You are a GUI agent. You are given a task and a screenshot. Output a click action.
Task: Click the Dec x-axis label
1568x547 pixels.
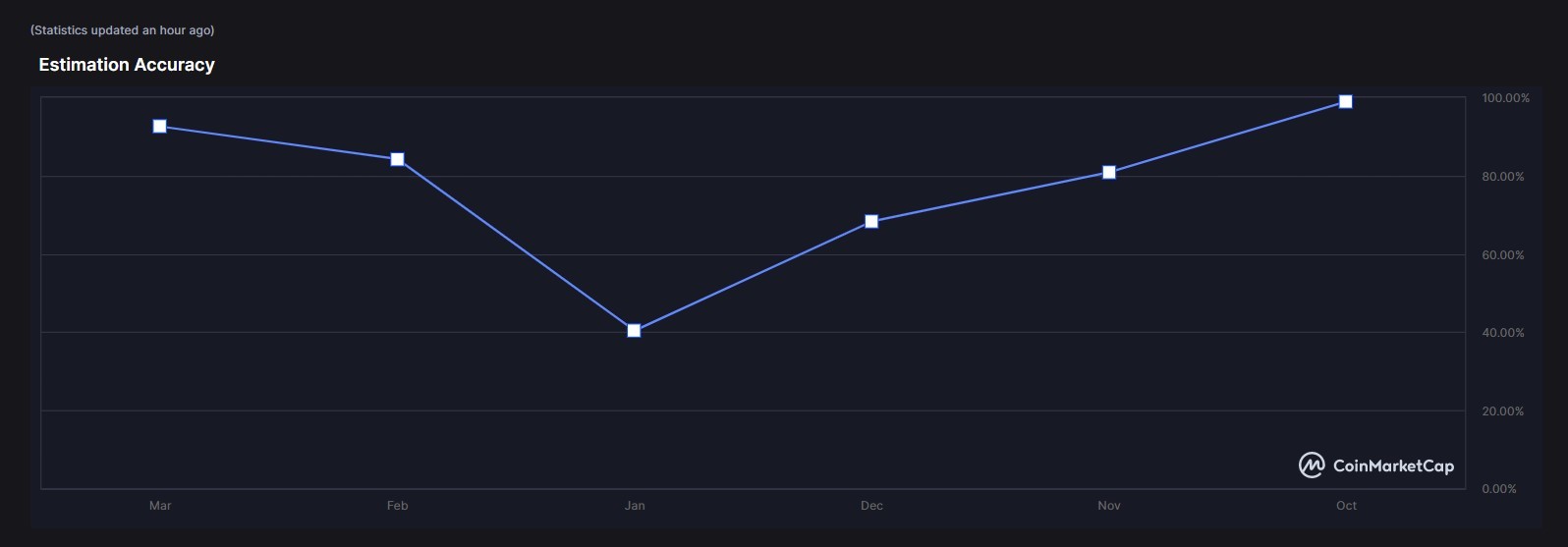tap(871, 506)
